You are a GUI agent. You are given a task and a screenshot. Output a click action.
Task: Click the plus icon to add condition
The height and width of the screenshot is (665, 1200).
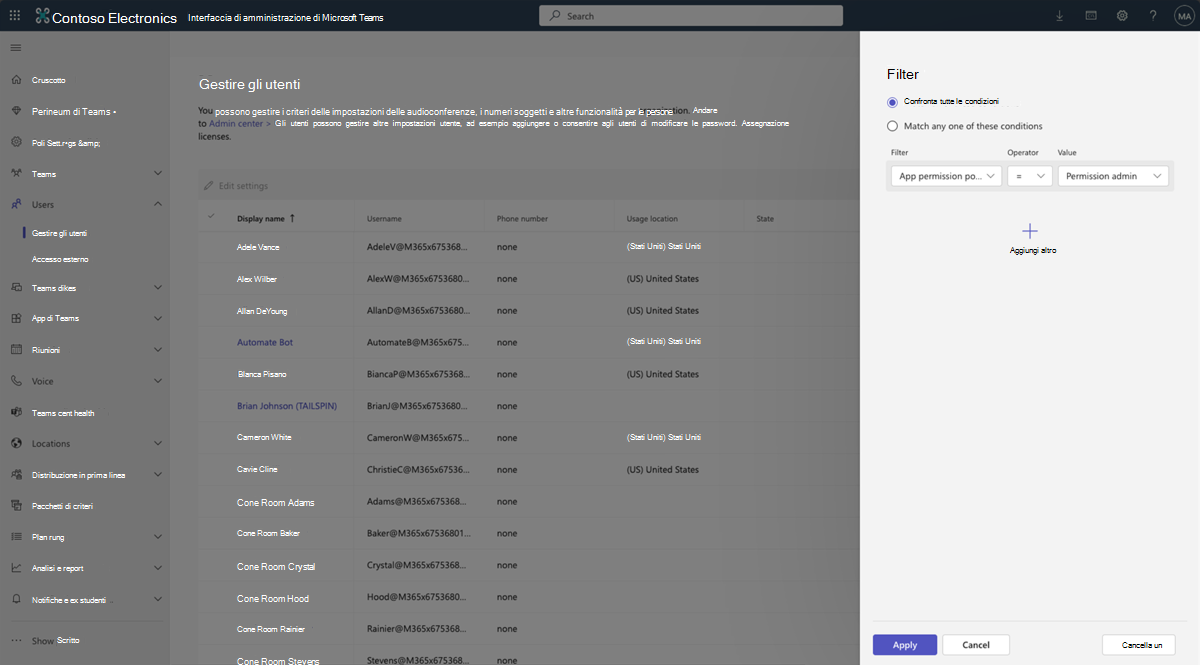1030,231
